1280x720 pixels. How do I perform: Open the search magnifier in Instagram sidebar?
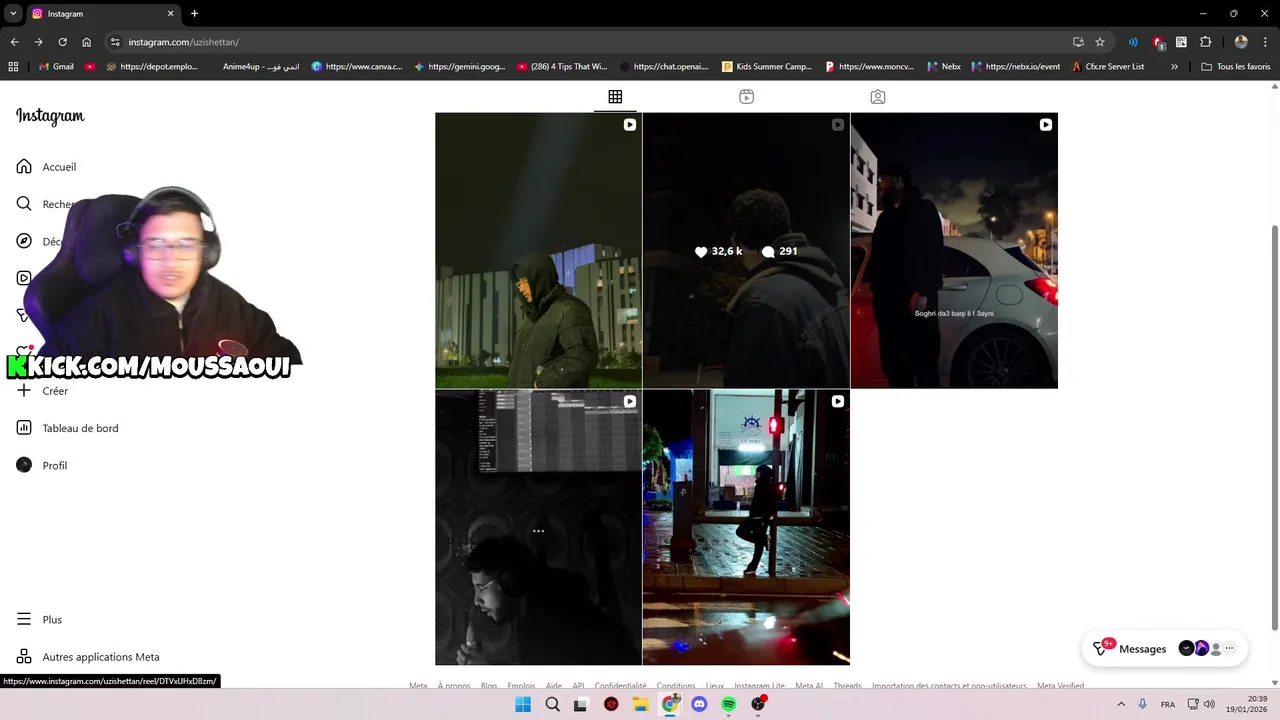[24, 204]
